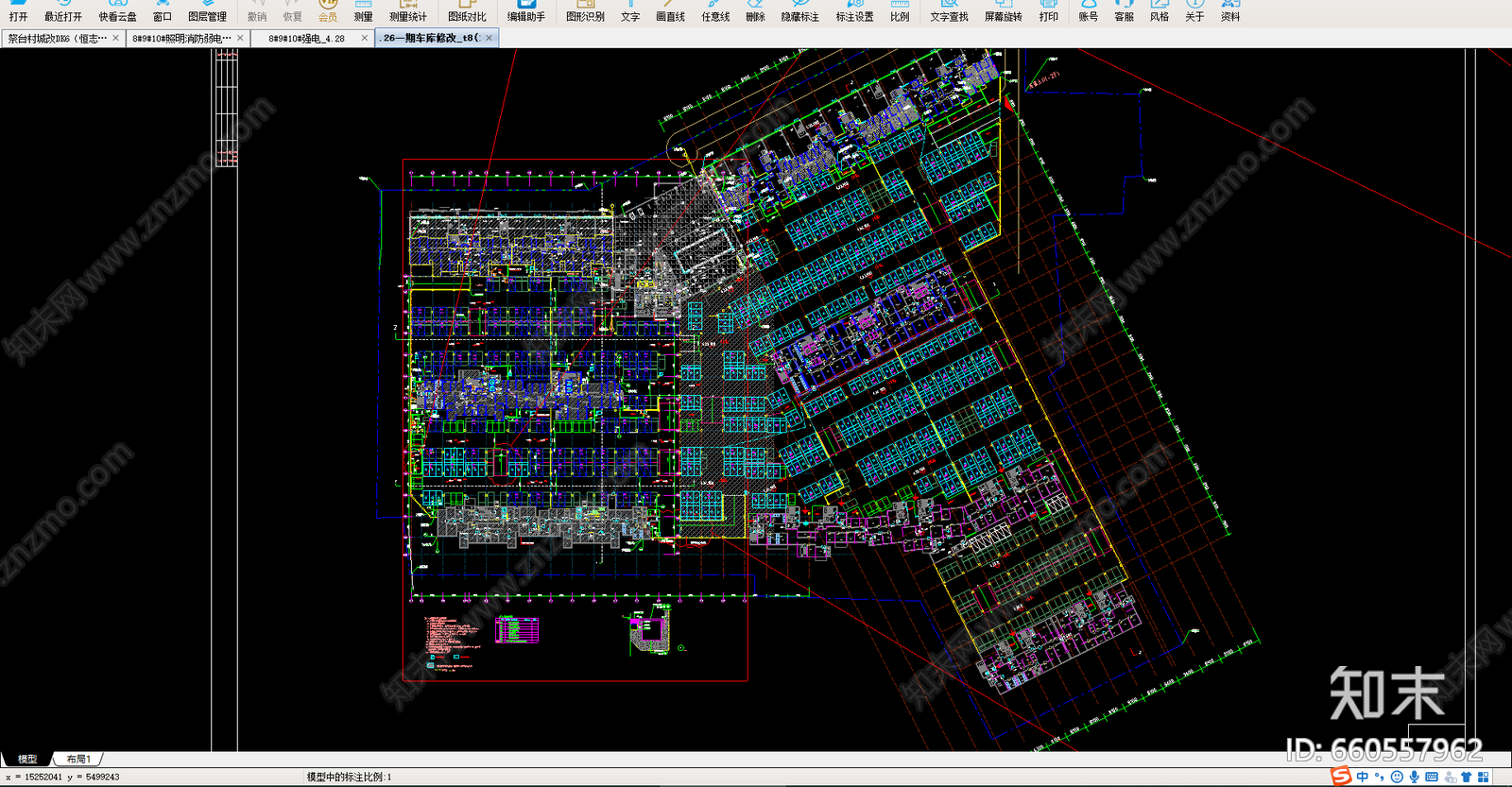The height and width of the screenshot is (787, 1512).
Task: Open 编辑助手 edit assistant
Action: pyautogui.click(x=526, y=11)
